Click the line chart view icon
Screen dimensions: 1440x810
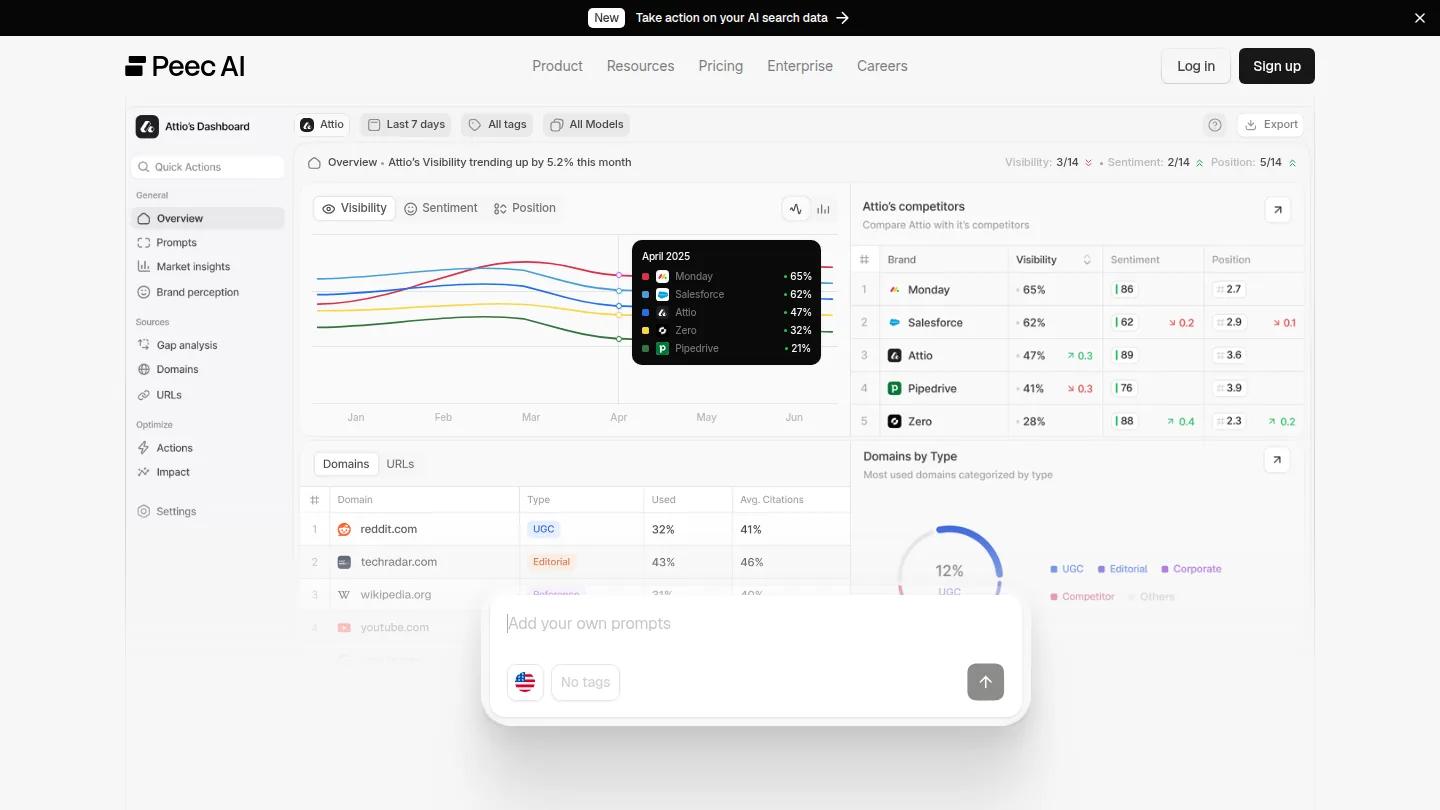pyautogui.click(x=796, y=209)
